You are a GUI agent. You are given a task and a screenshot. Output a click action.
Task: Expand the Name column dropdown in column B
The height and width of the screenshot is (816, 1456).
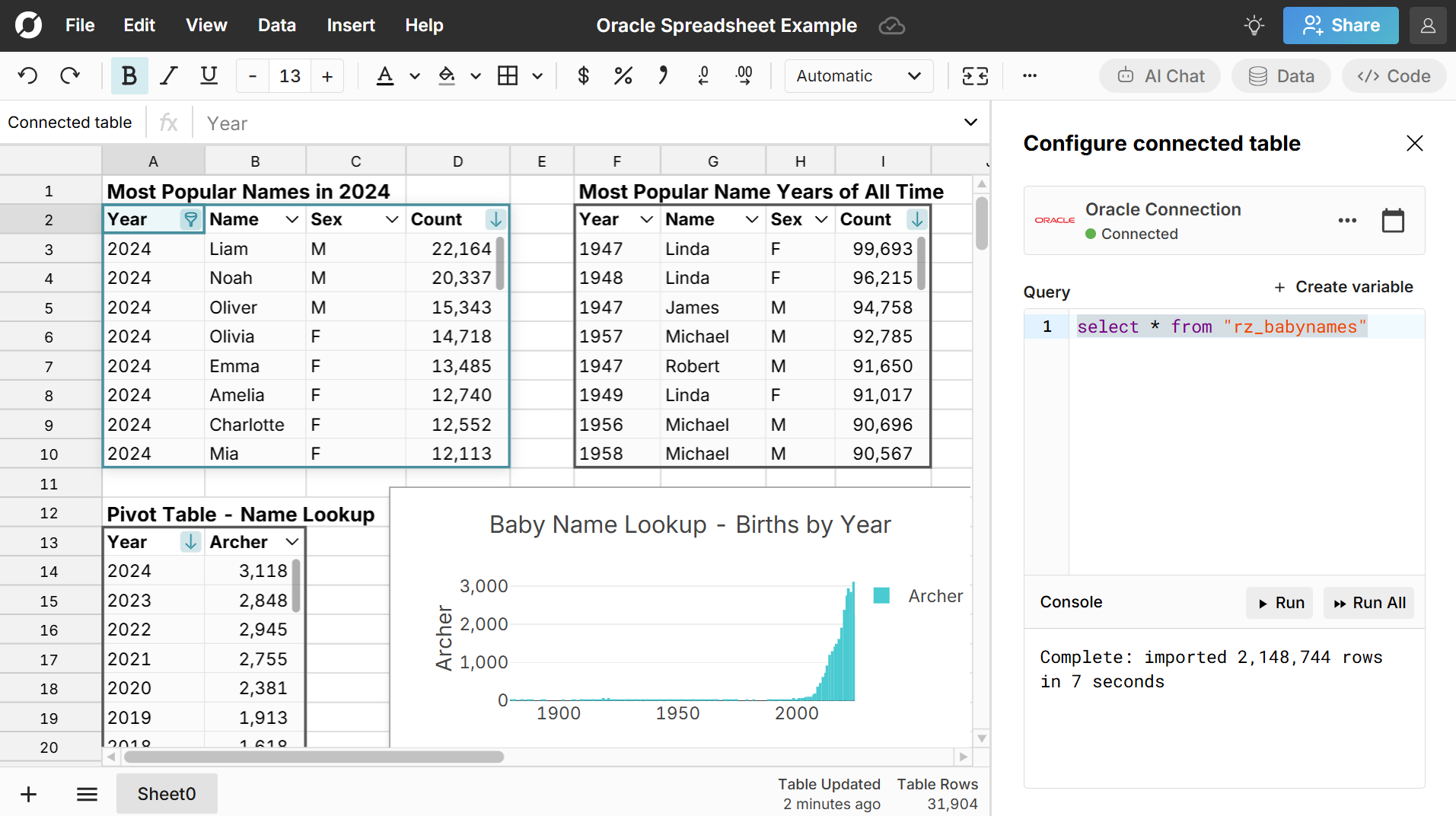click(292, 220)
